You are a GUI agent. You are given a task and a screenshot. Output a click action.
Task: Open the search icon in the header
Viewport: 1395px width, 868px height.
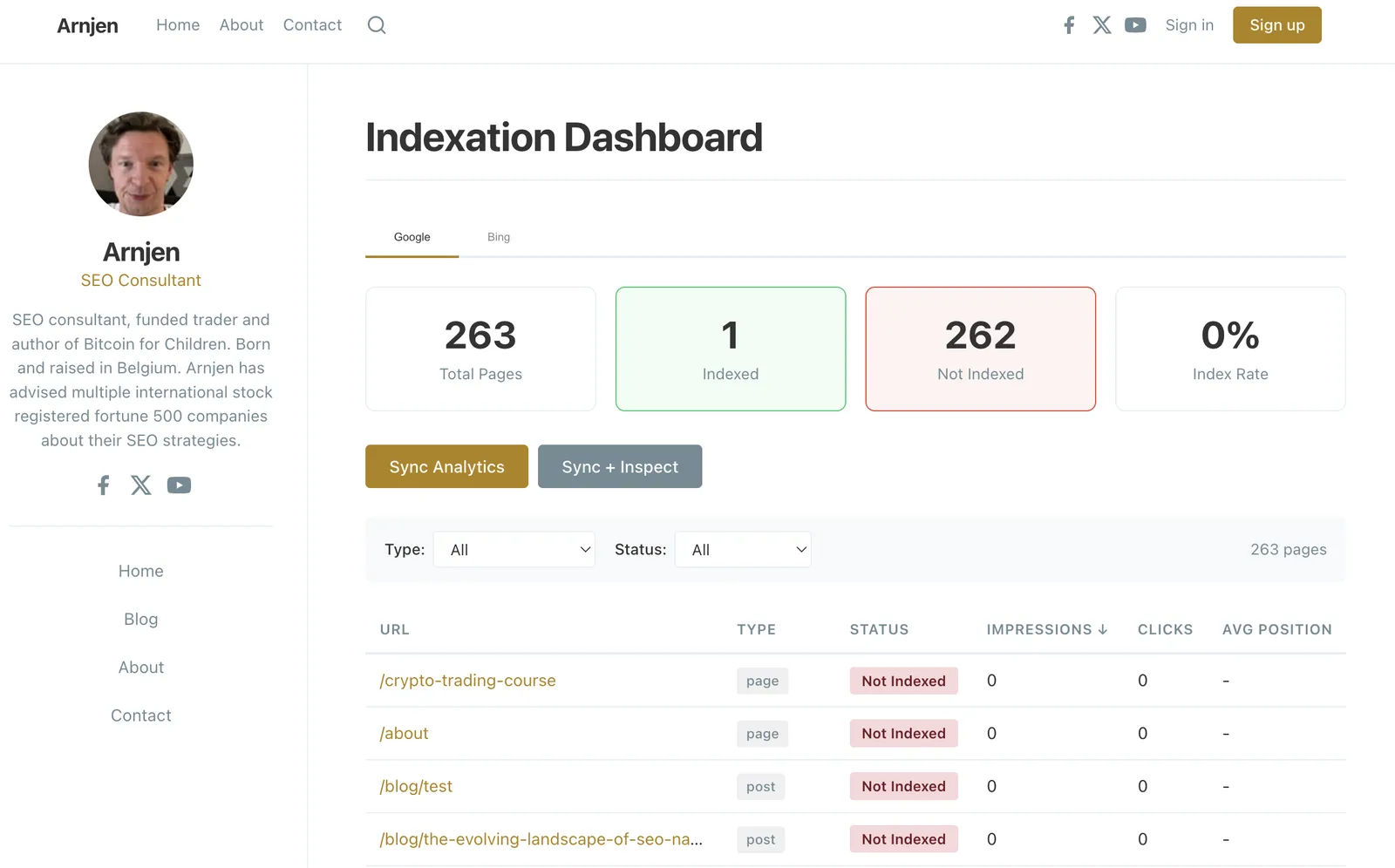point(376,24)
